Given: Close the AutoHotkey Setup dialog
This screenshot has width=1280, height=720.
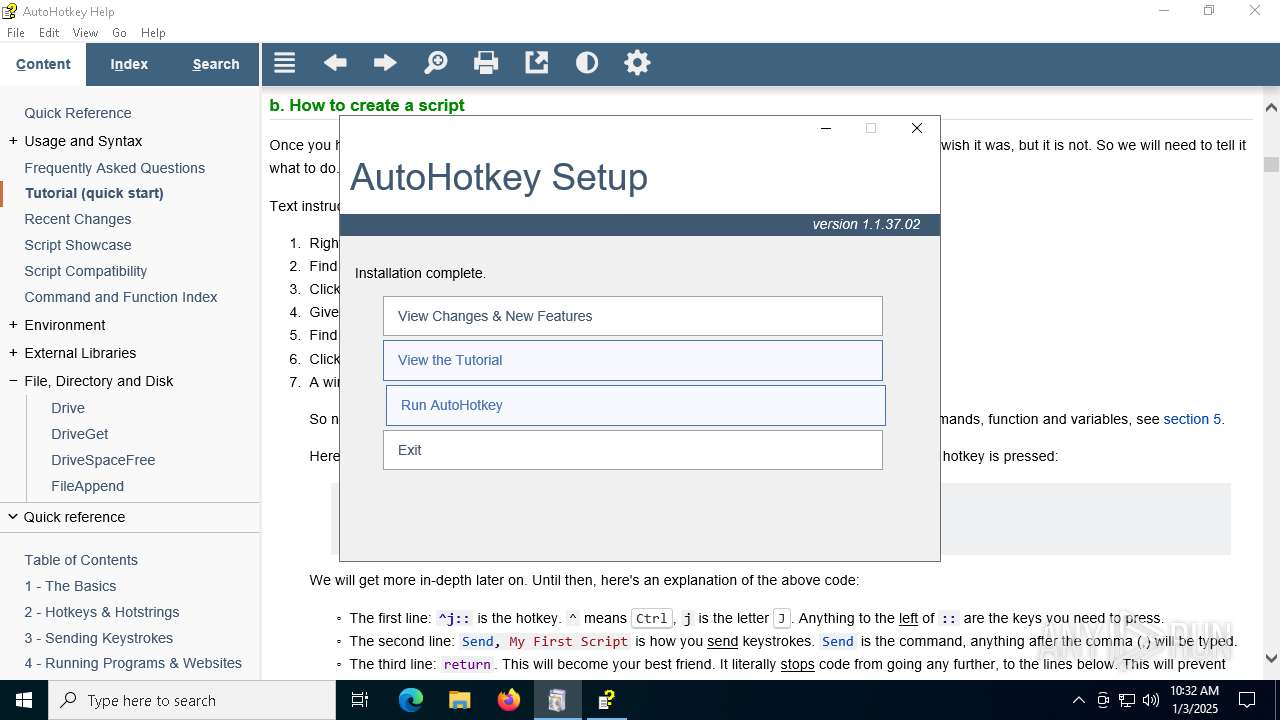Looking at the screenshot, I should (917, 128).
